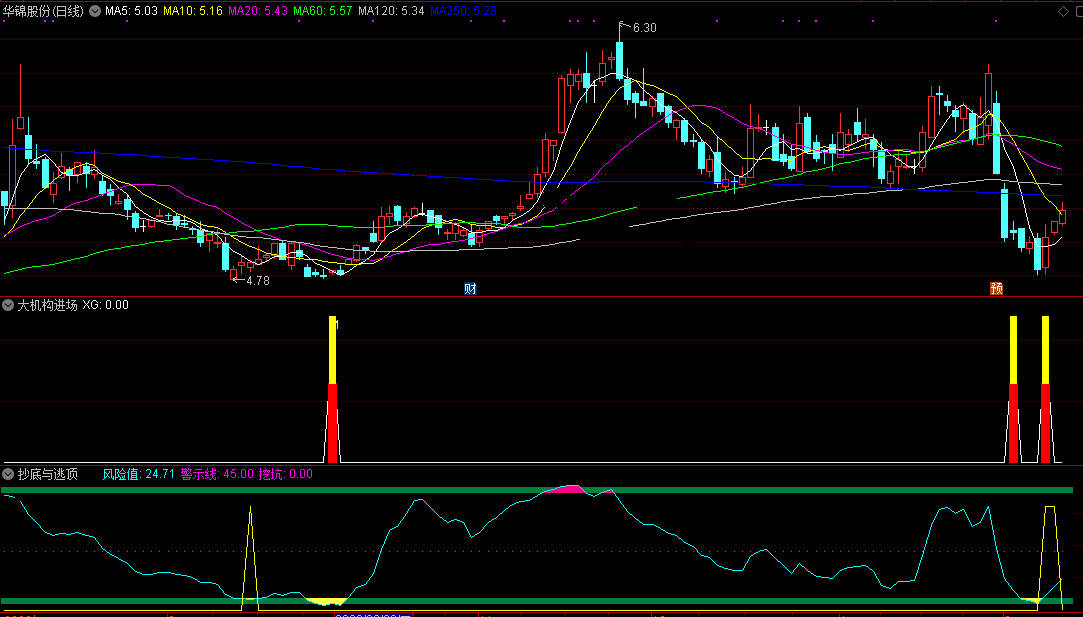Screen dimensions: 1083x617
Task: Click the MA10: 5.16 moving average label
Action: [193, 11]
